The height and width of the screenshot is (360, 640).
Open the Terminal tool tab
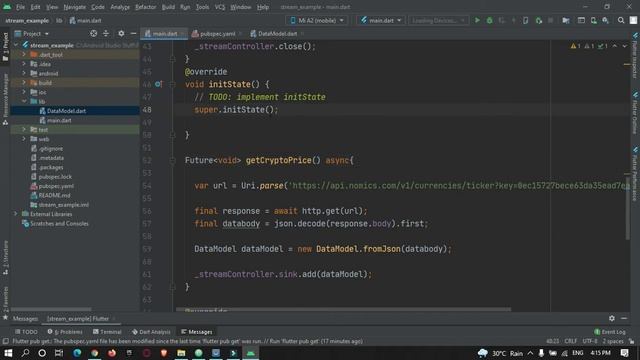coord(107,332)
